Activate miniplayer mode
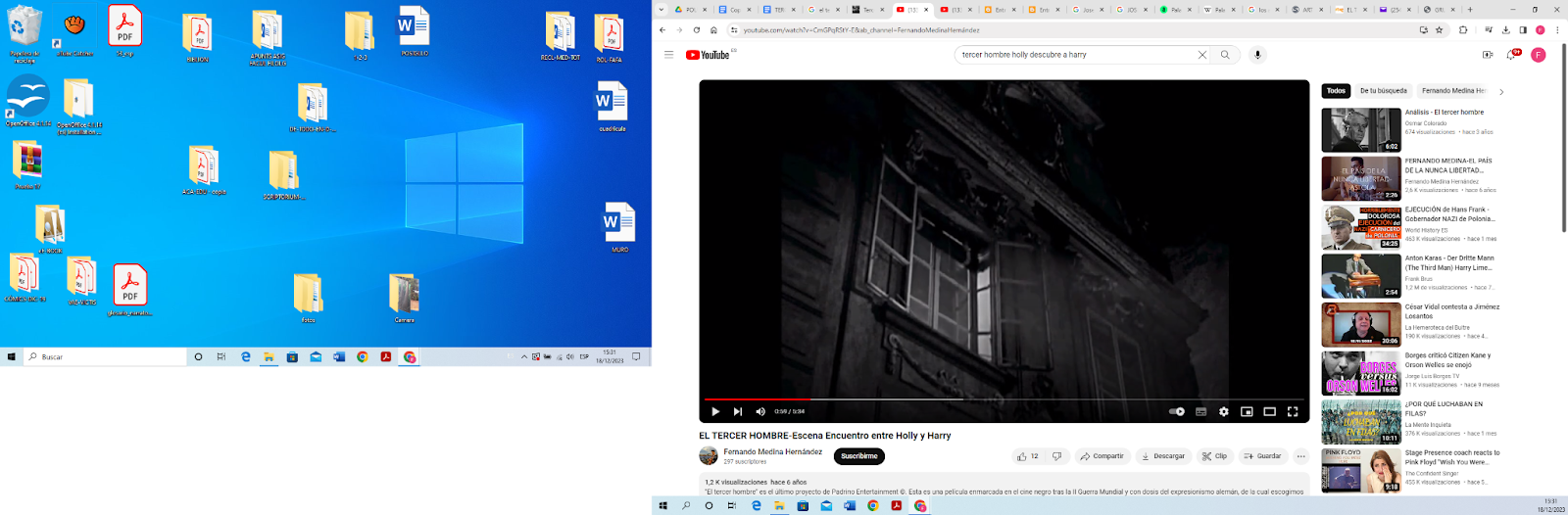Screen dimensions: 1568x515 pos(1247,411)
